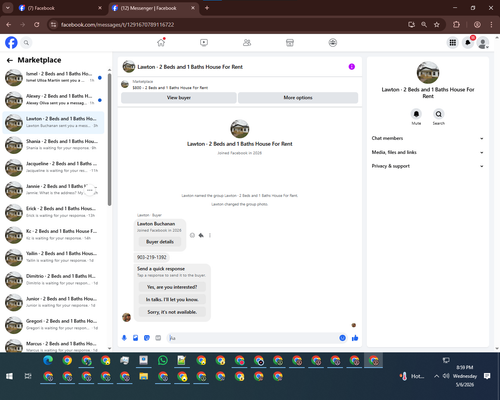Expand the Privacy & support section
Viewport: 500px width, 400px height.
[x=428, y=166]
